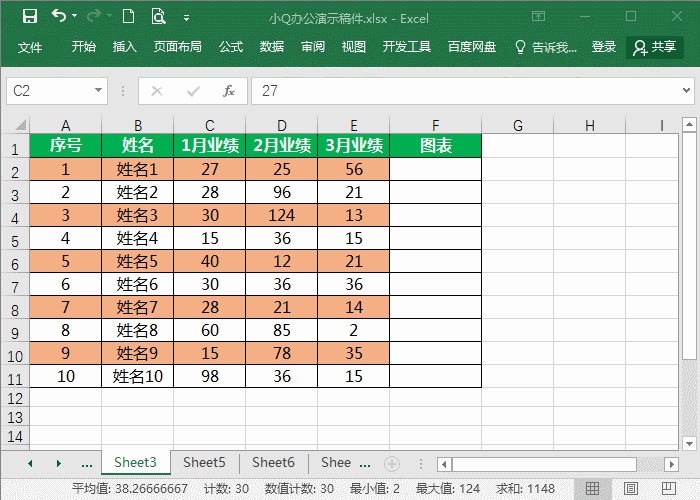
Task: Click horizontal scrollbar left arrow
Action: pos(444,464)
